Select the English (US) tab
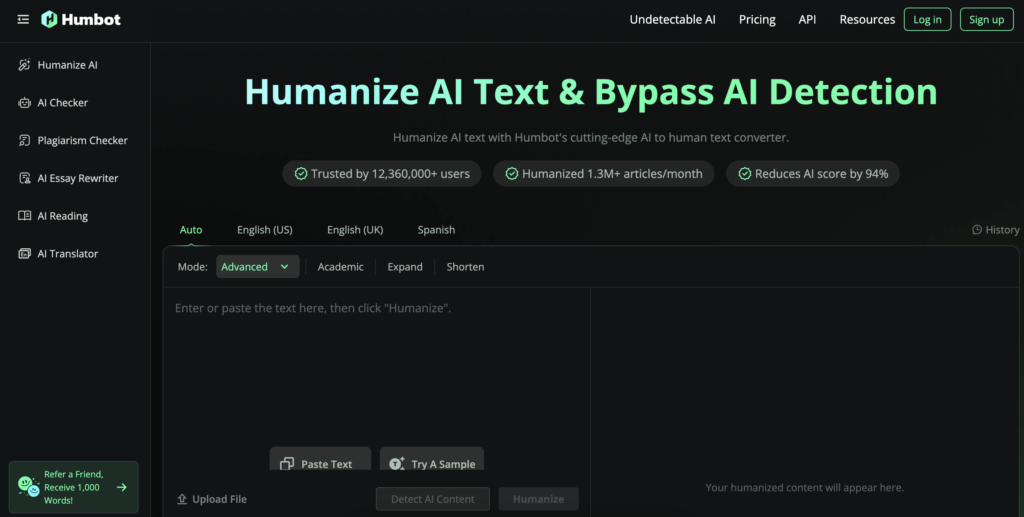The image size is (1024, 517). click(264, 230)
